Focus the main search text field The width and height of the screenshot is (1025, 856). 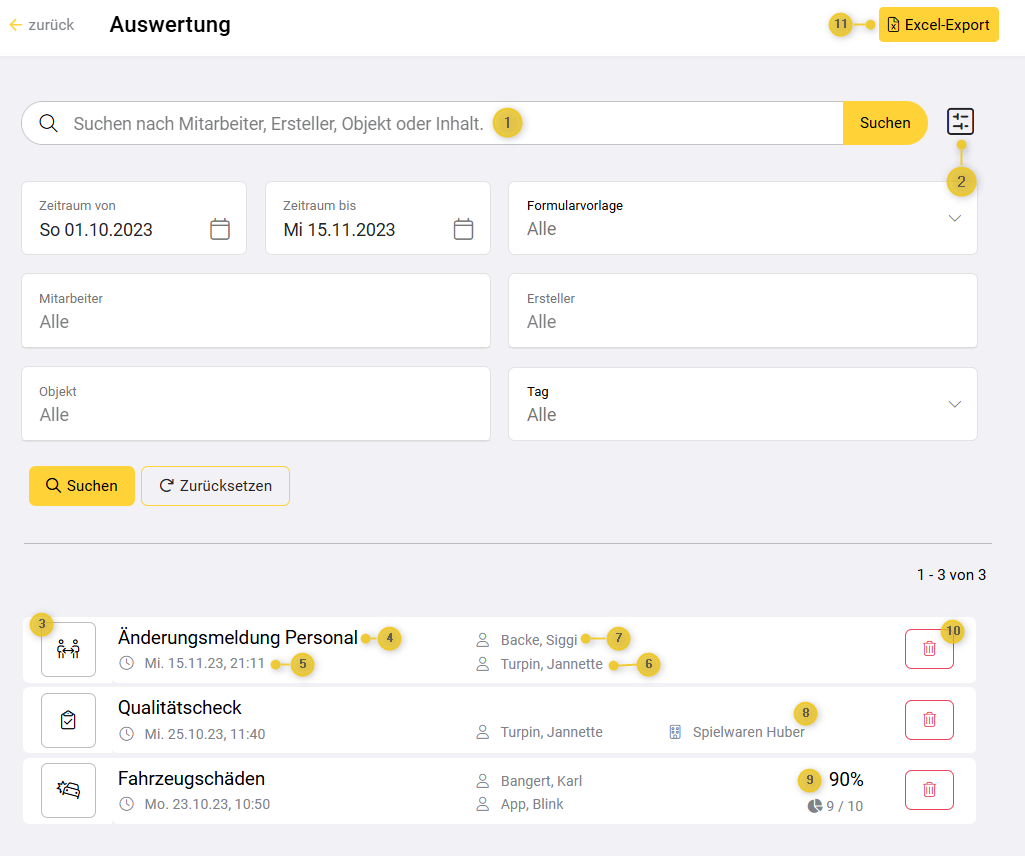[280, 123]
